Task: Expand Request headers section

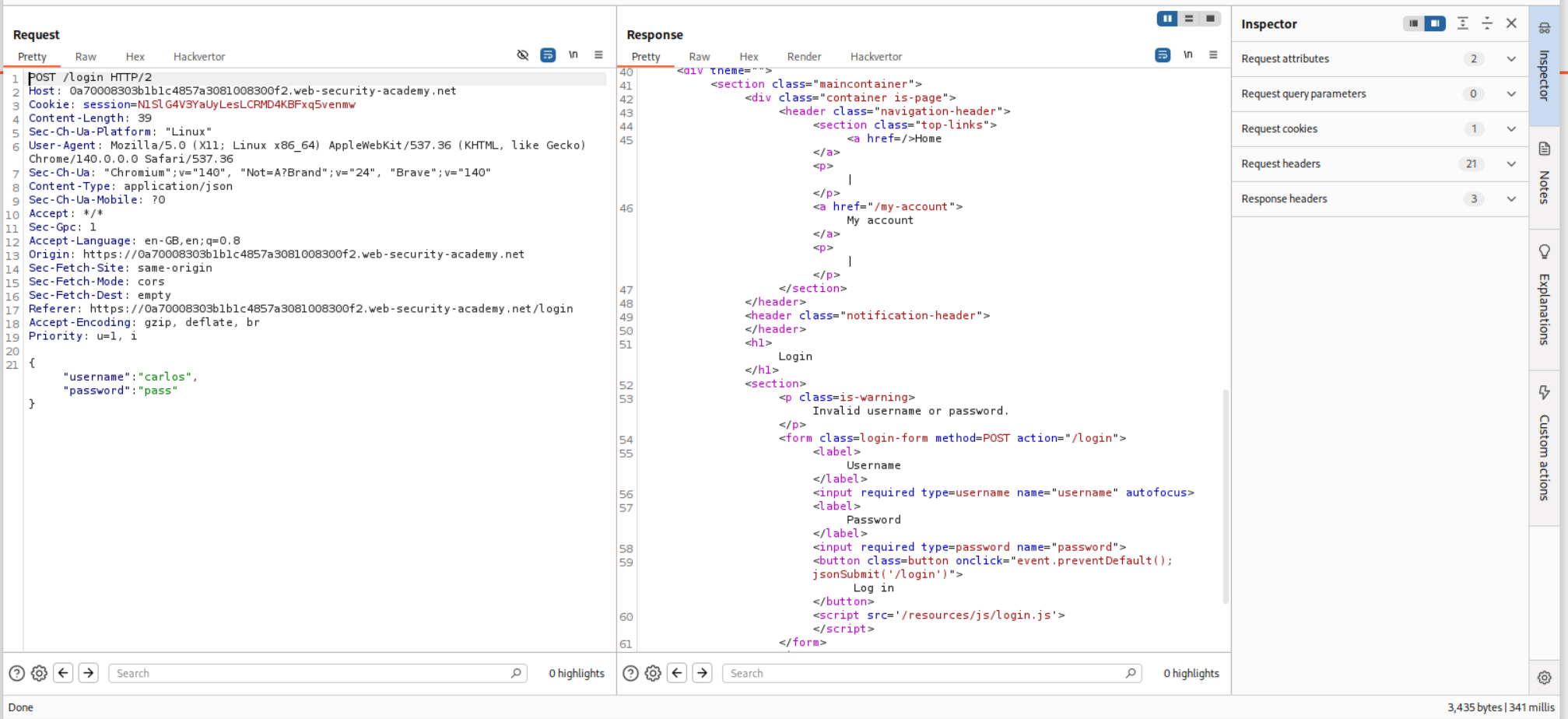Action: click(x=1510, y=164)
